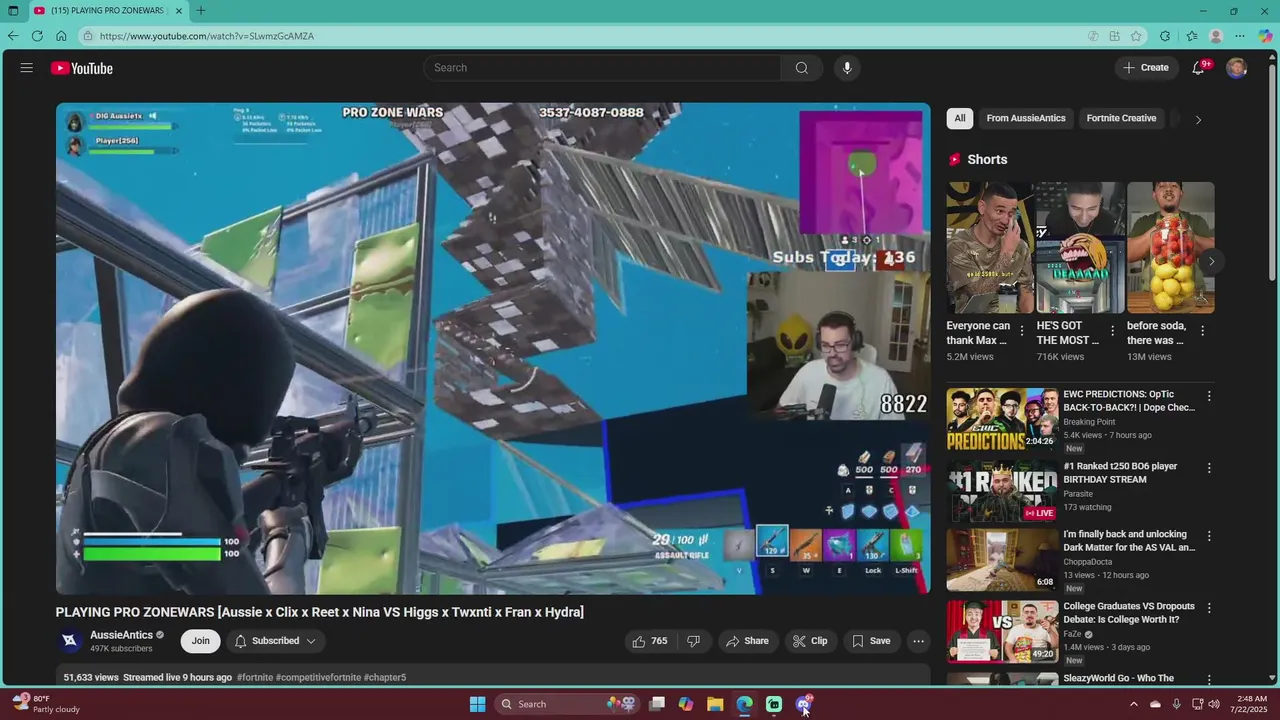
Task: Open the #1 Ranked t250 BO6 live thumbnail
Action: tap(1002, 492)
